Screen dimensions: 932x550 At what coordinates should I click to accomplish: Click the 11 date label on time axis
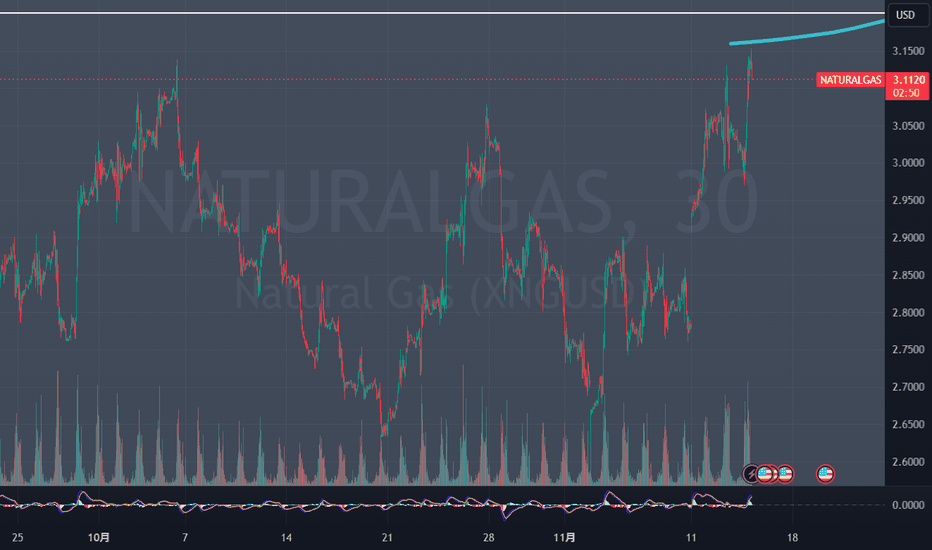(691, 538)
